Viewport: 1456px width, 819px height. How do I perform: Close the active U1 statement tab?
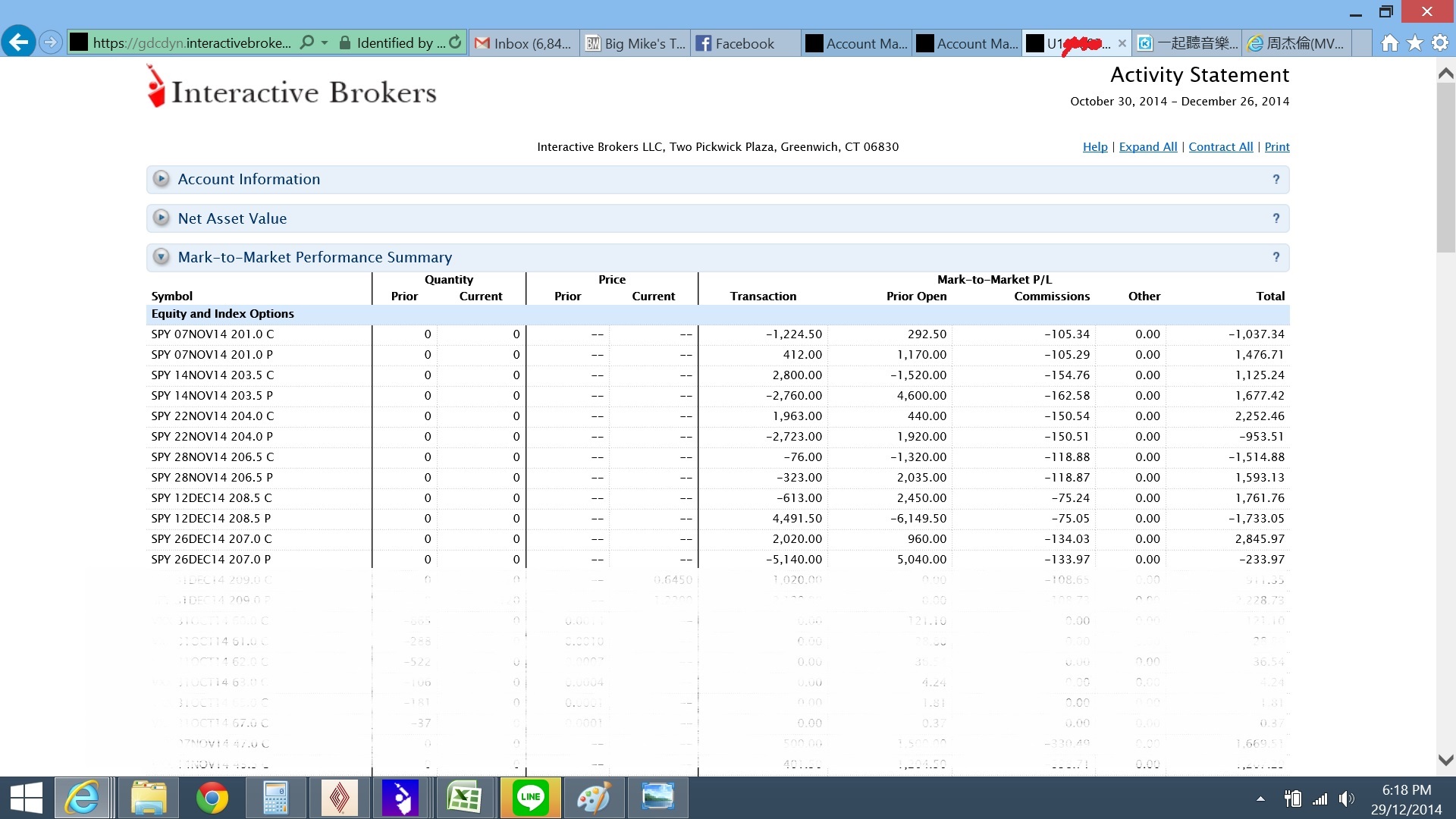click(x=1122, y=43)
